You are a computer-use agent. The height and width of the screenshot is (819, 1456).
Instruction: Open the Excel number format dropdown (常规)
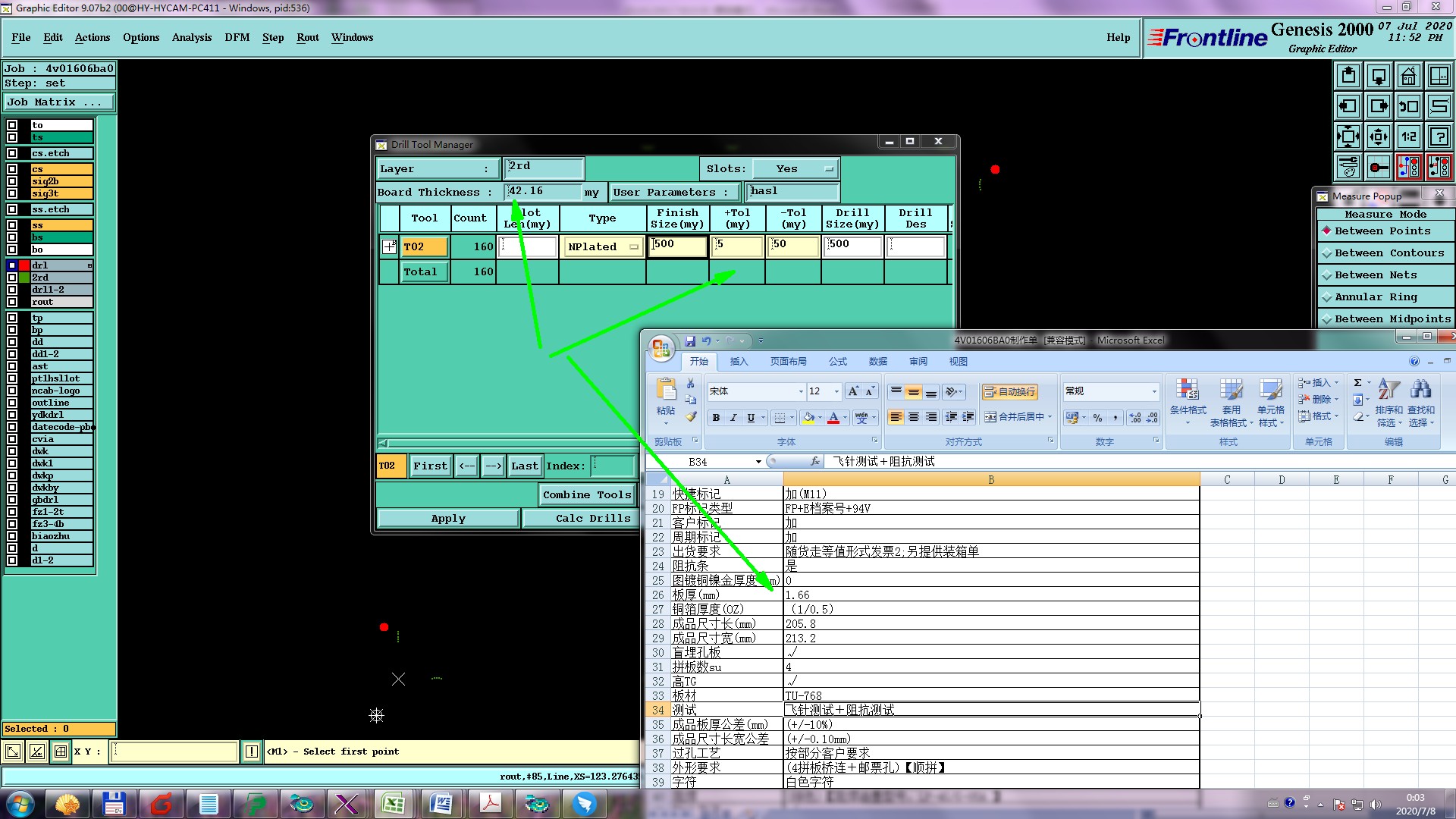point(1154,391)
